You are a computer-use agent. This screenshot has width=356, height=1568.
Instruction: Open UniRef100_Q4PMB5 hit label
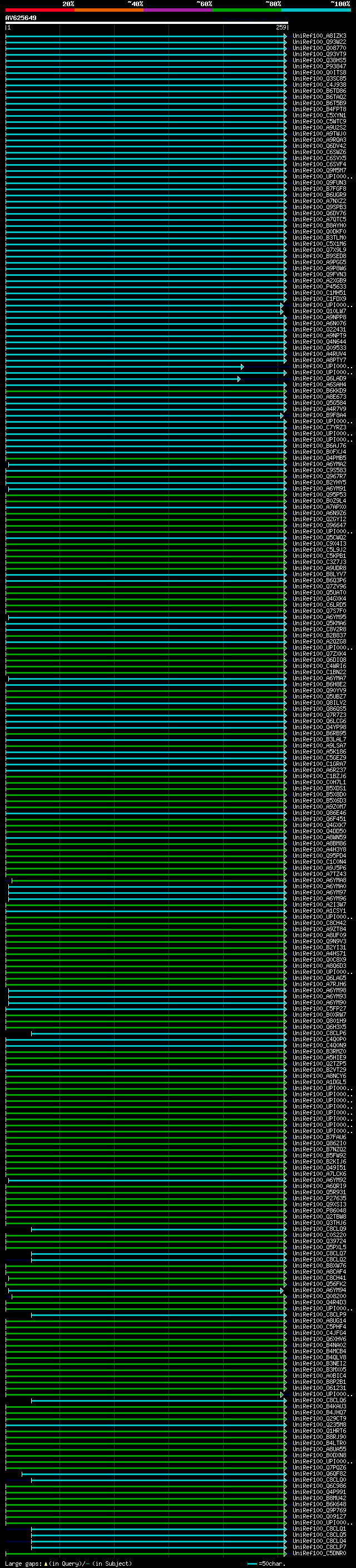[319, 458]
